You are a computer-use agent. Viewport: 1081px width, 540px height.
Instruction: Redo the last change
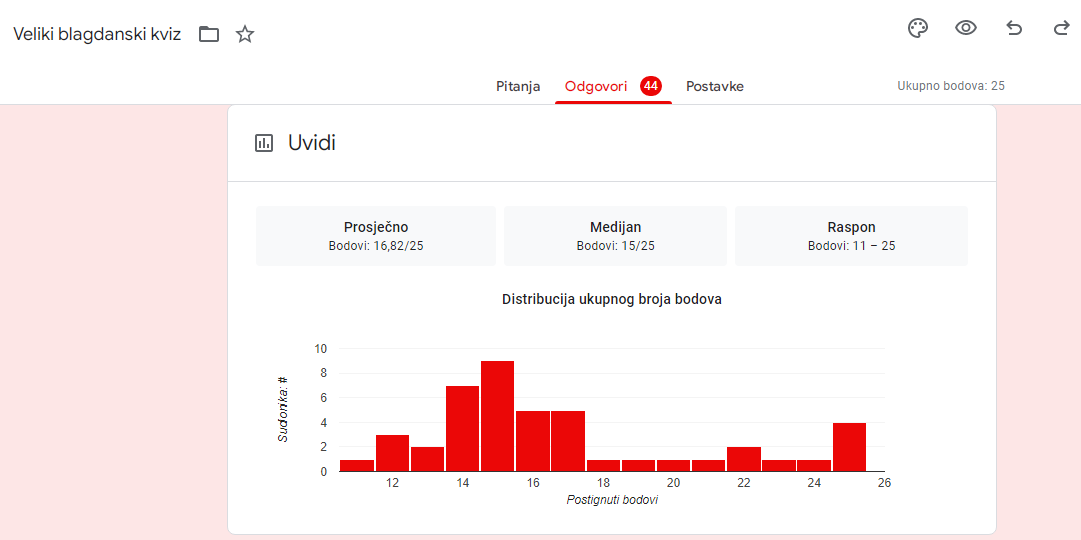[x=1062, y=28]
